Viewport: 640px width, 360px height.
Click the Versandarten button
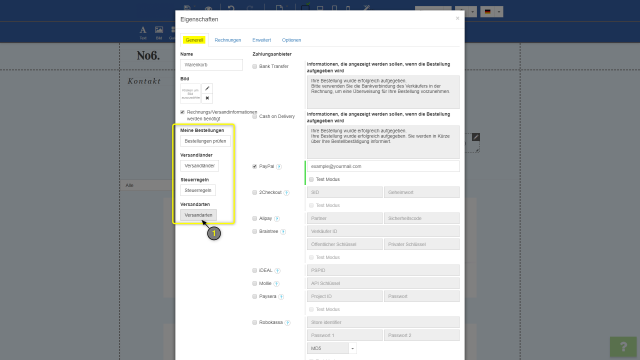click(198, 215)
